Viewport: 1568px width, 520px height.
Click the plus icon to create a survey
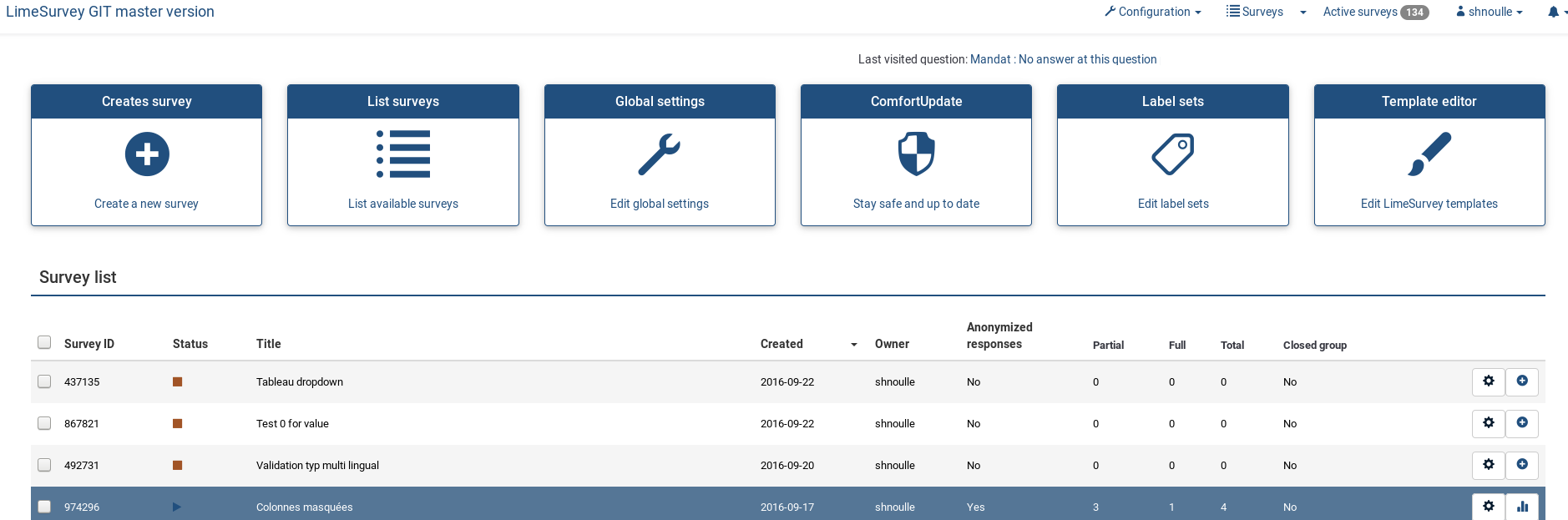point(147,154)
